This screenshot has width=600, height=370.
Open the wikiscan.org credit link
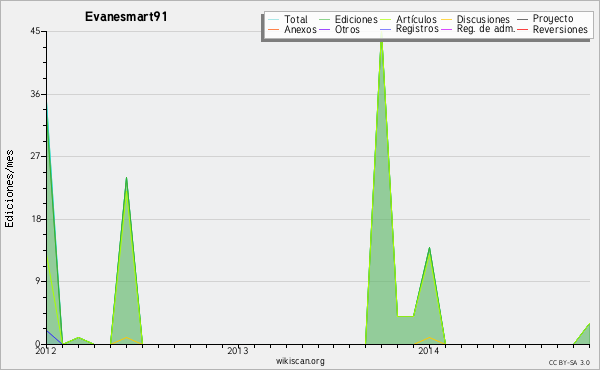point(300,361)
